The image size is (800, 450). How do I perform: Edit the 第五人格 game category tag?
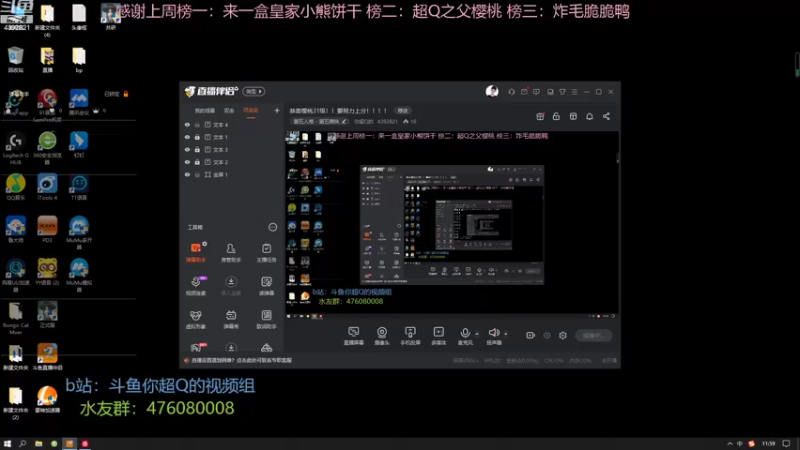319,121
